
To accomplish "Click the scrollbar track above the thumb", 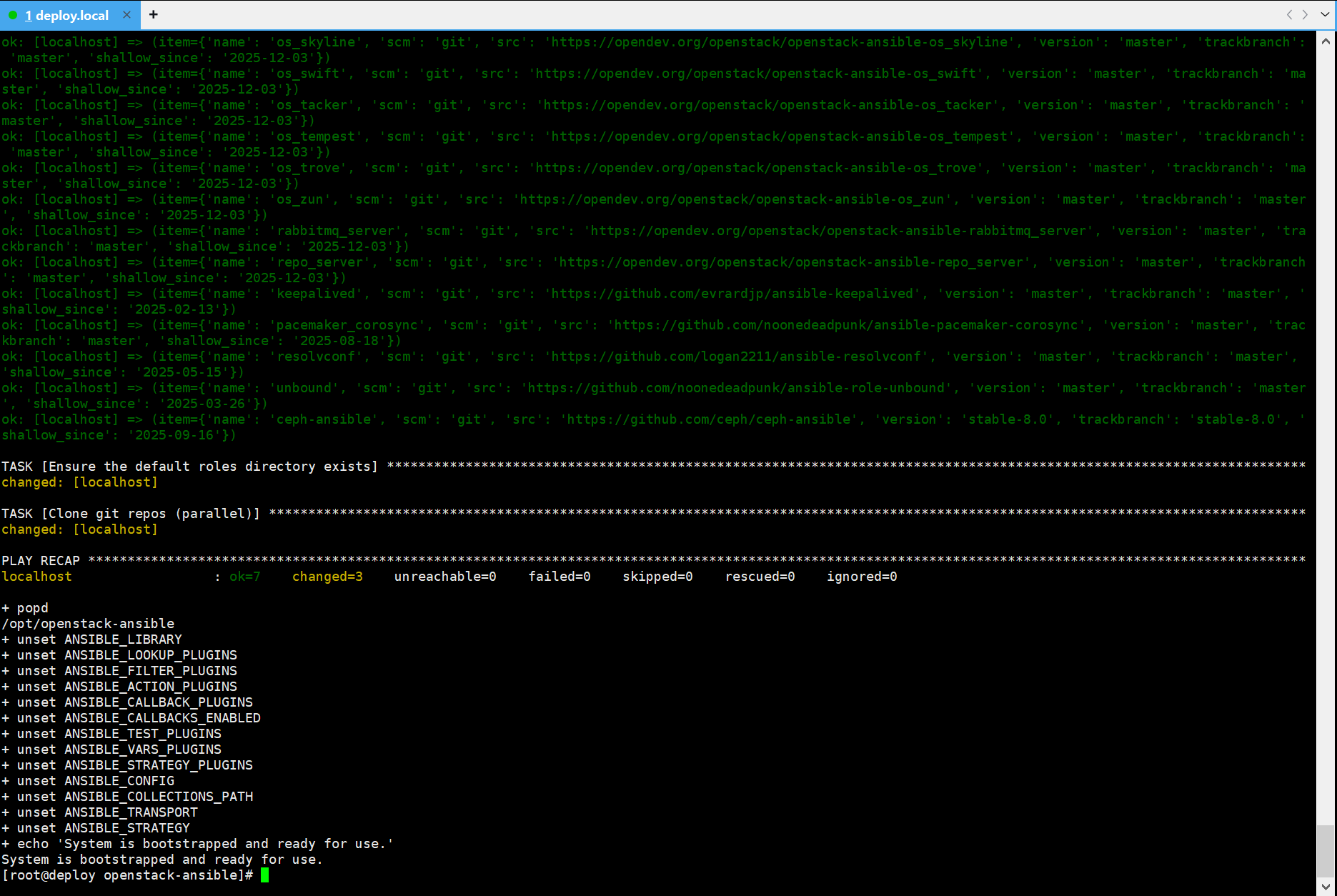I will pyautogui.click(x=1326, y=429).
